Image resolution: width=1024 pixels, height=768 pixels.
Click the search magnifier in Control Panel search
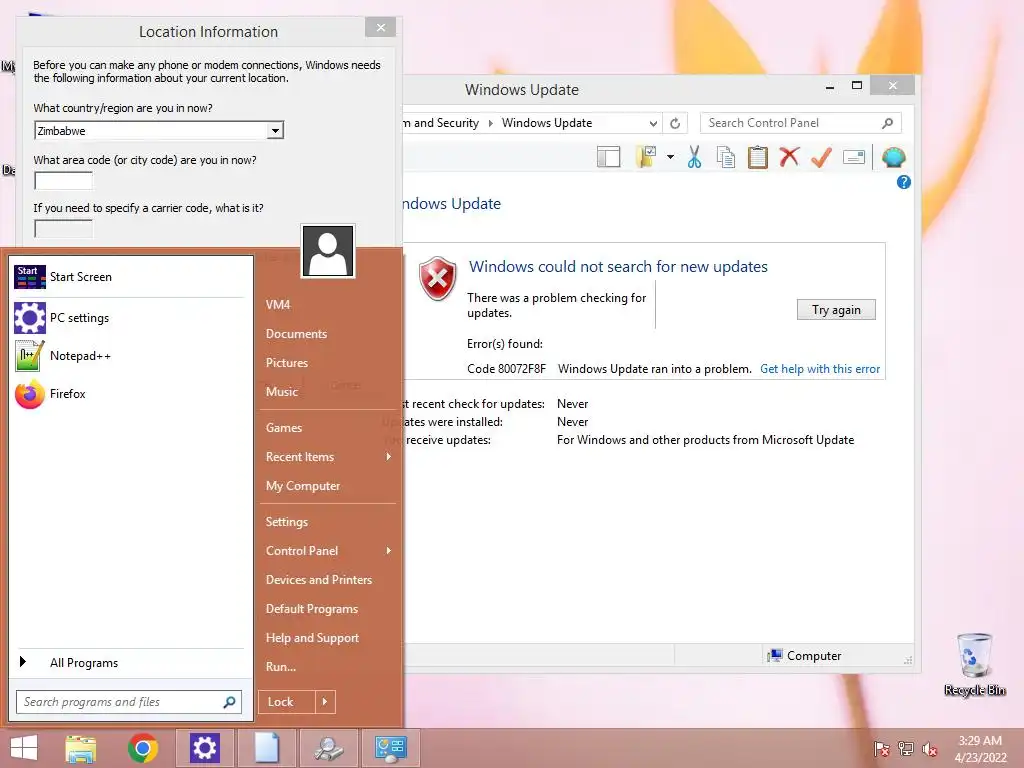[x=887, y=123]
